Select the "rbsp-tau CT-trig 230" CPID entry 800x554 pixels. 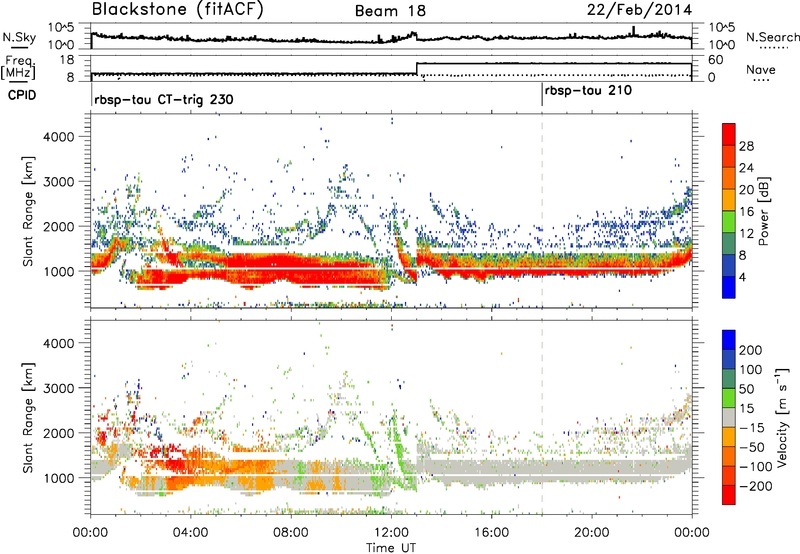tap(164, 99)
